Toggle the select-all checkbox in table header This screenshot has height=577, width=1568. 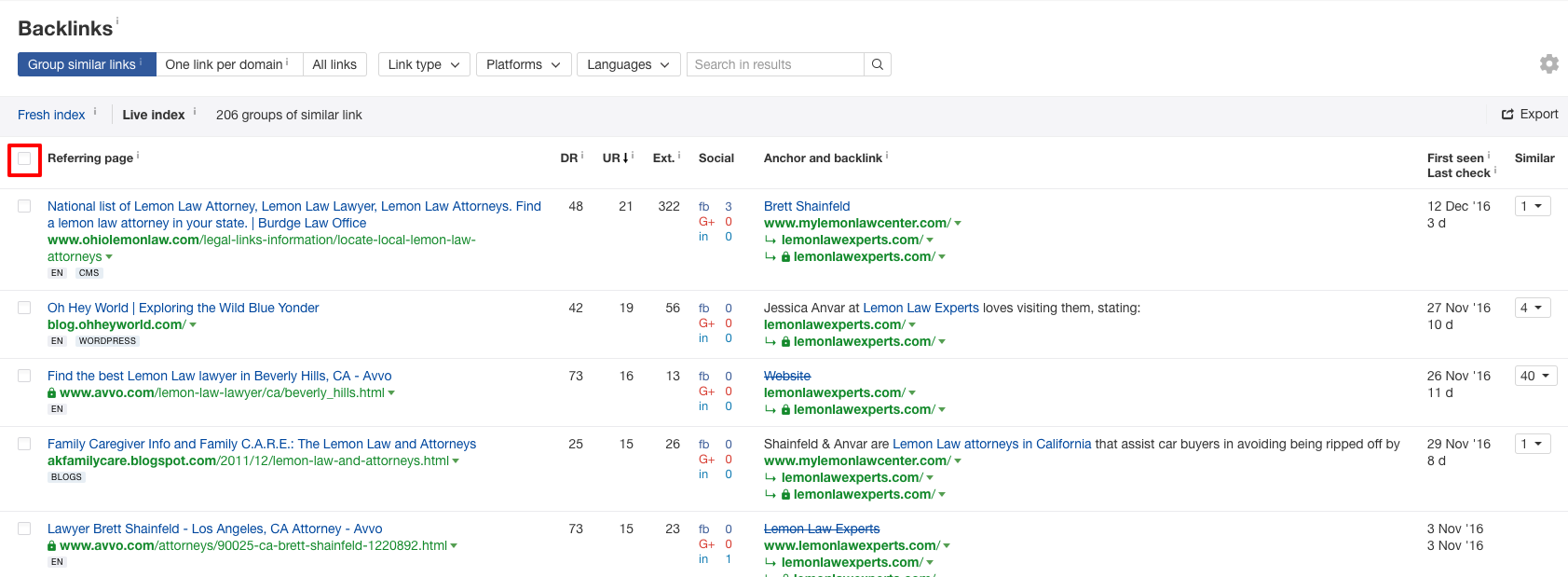coord(24,158)
